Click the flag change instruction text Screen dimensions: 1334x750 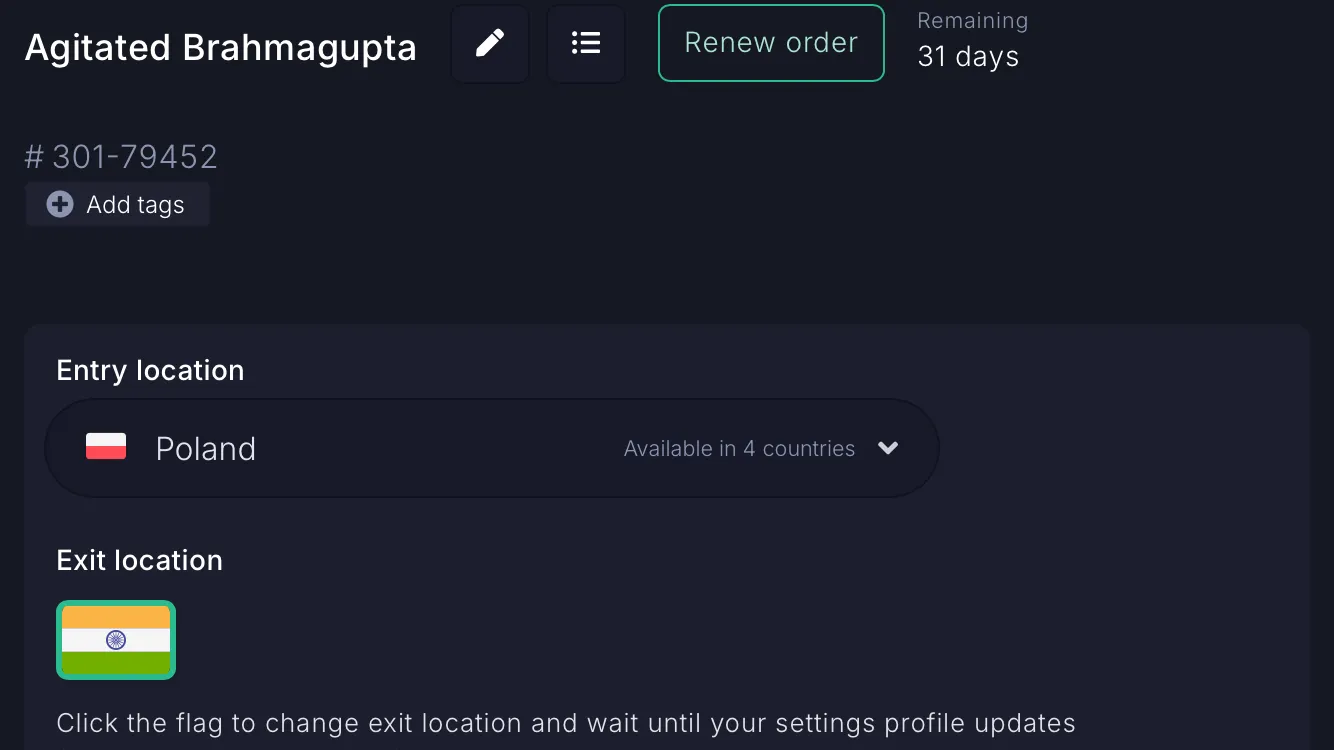566,723
